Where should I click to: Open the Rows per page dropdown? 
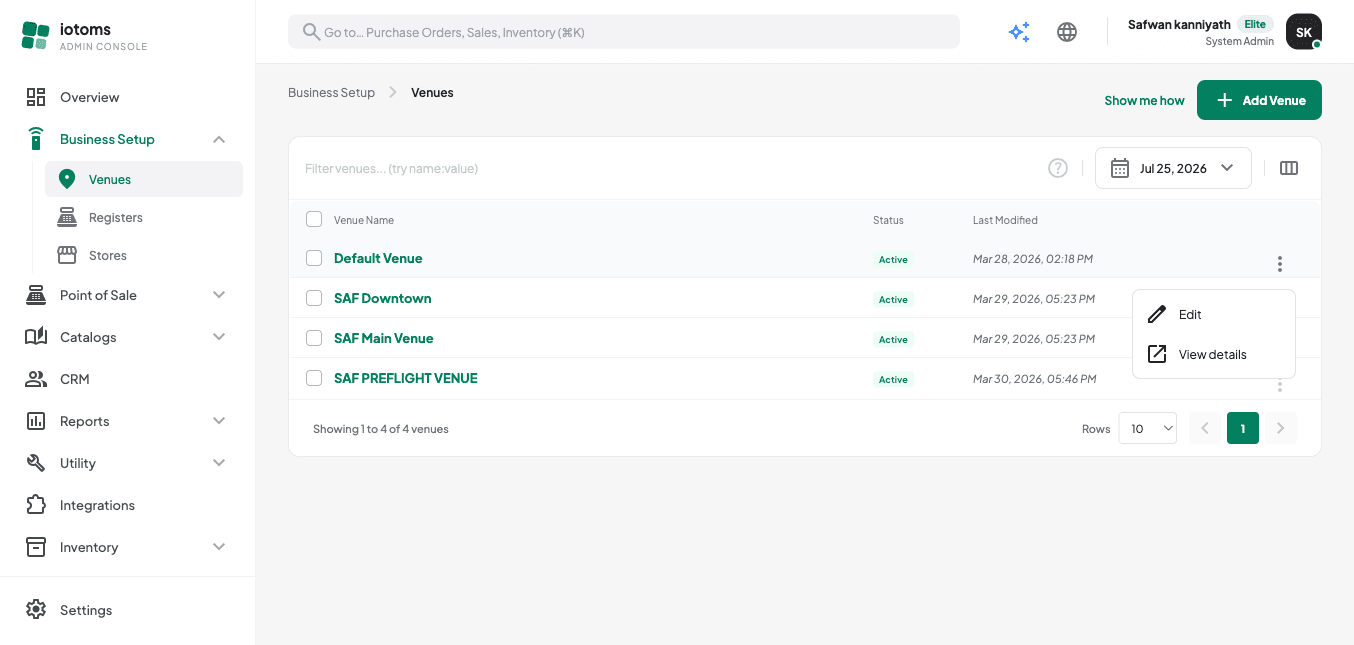click(1147, 428)
